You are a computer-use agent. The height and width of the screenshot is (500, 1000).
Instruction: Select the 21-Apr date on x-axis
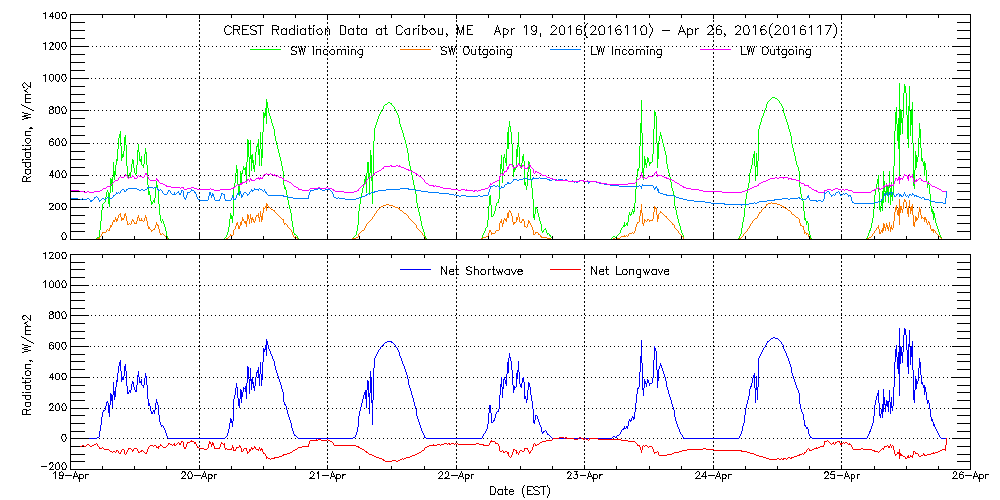328,478
